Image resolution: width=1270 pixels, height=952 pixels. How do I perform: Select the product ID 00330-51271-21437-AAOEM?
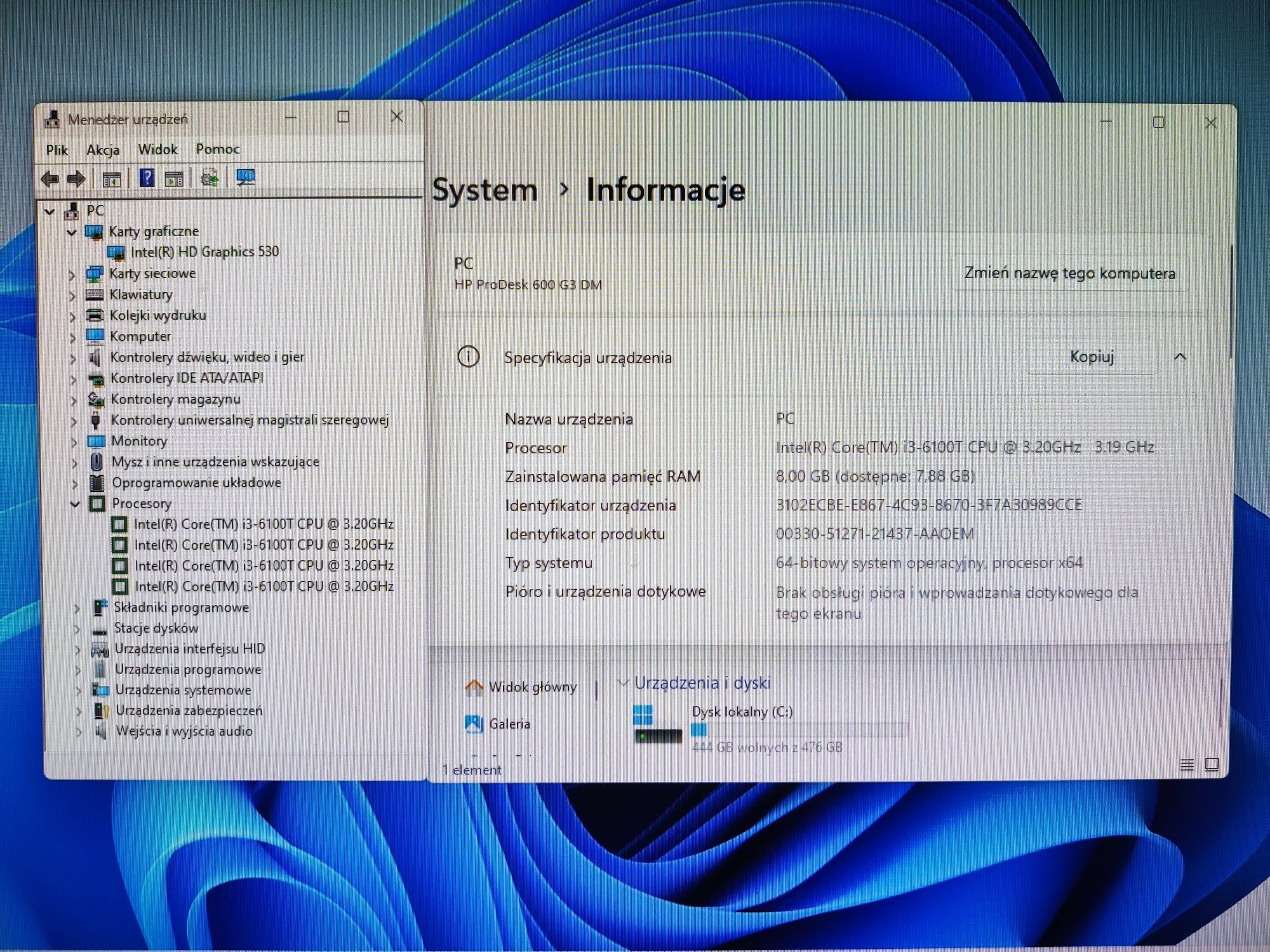pyautogui.click(x=874, y=534)
